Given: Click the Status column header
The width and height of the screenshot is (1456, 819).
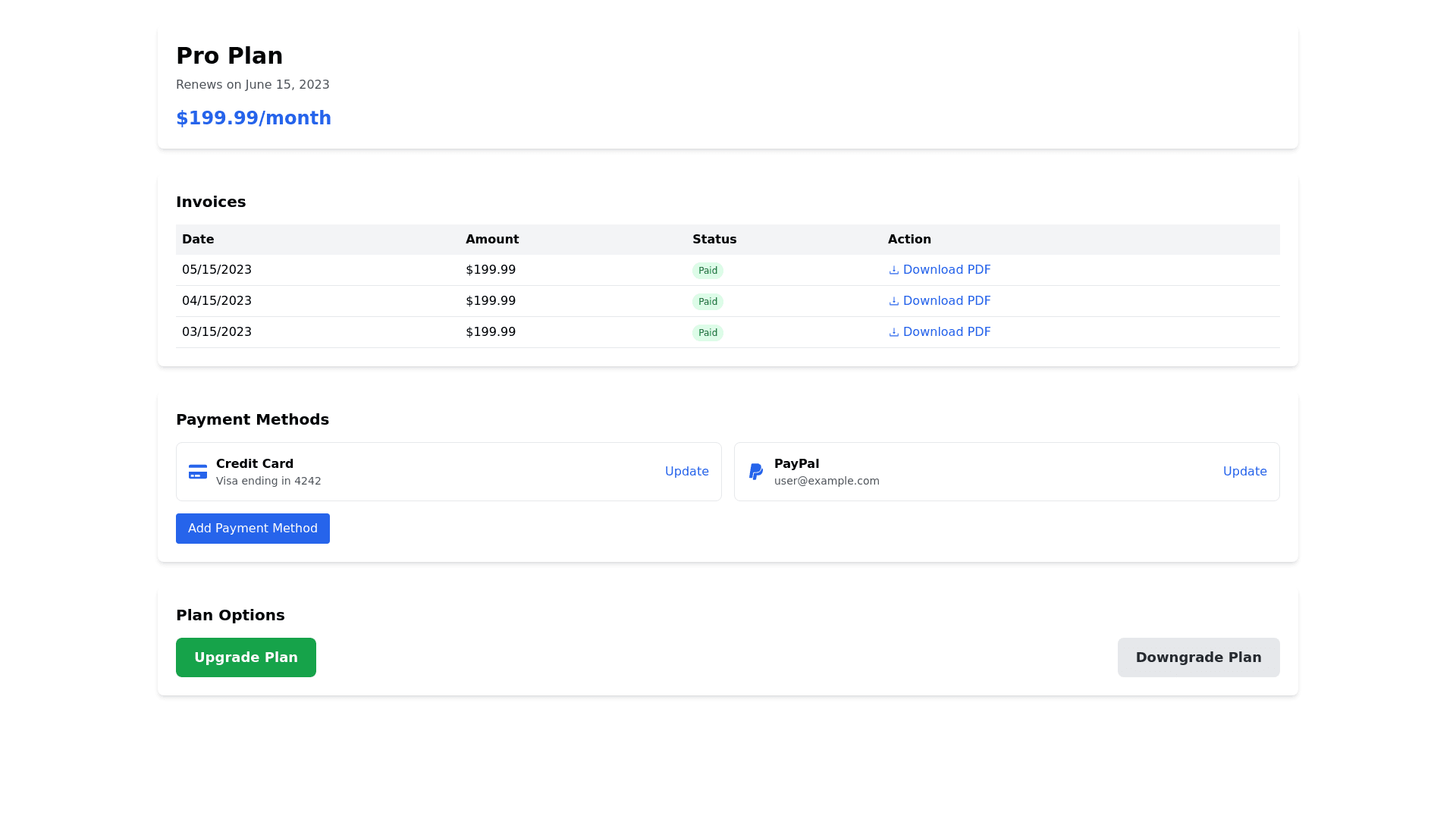Looking at the screenshot, I should click(714, 240).
